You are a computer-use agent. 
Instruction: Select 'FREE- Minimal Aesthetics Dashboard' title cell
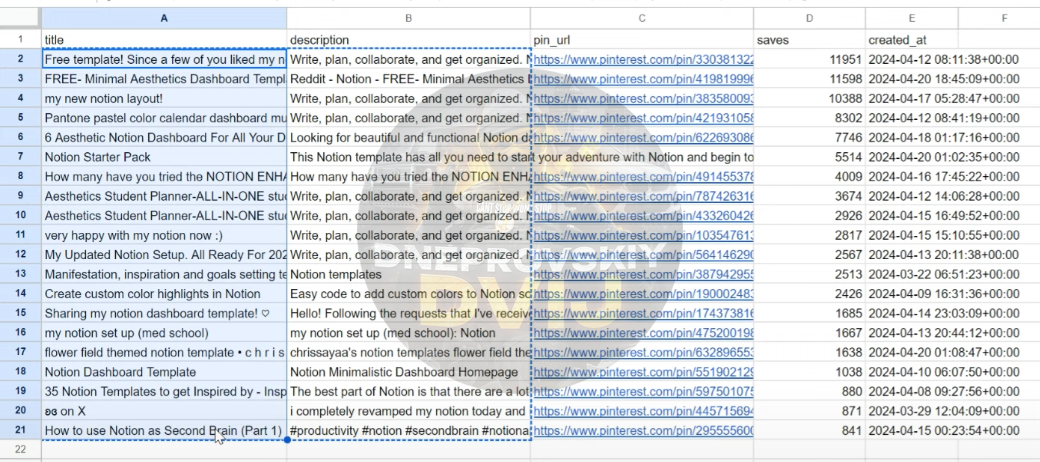click(x=164, y=79)
